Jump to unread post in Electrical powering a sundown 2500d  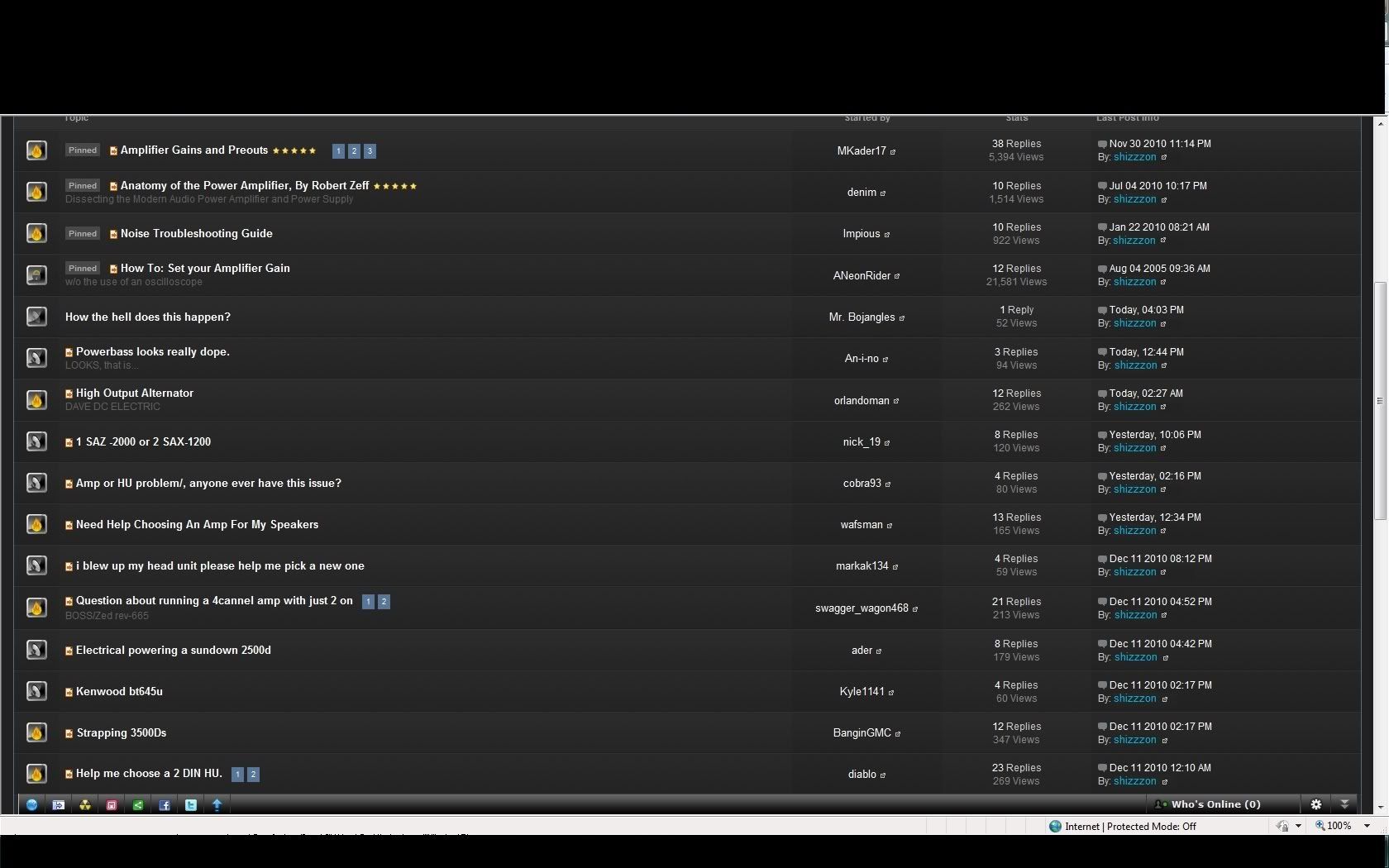pos(69,651)
